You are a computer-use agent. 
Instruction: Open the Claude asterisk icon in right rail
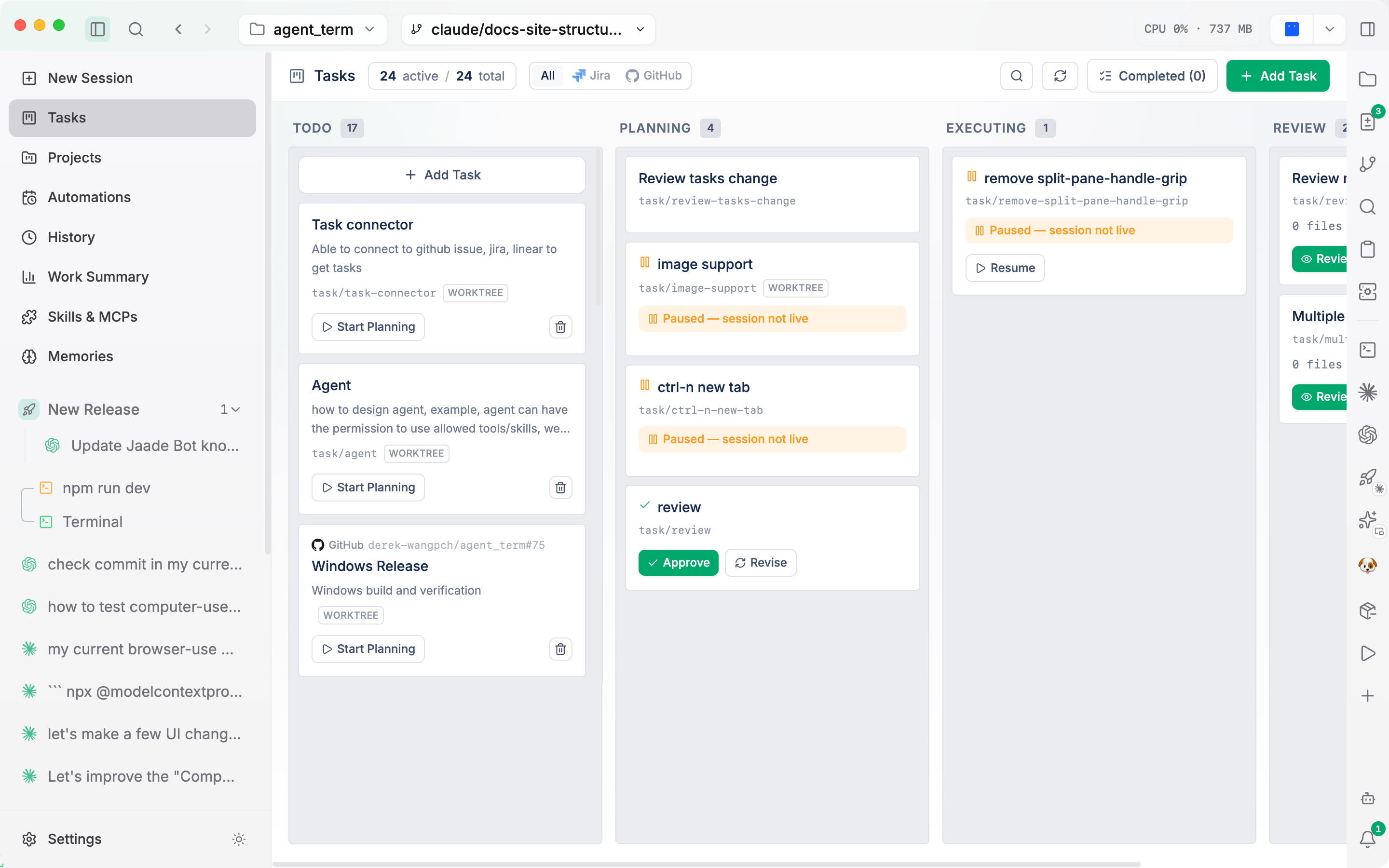[x=1368, y=393]
